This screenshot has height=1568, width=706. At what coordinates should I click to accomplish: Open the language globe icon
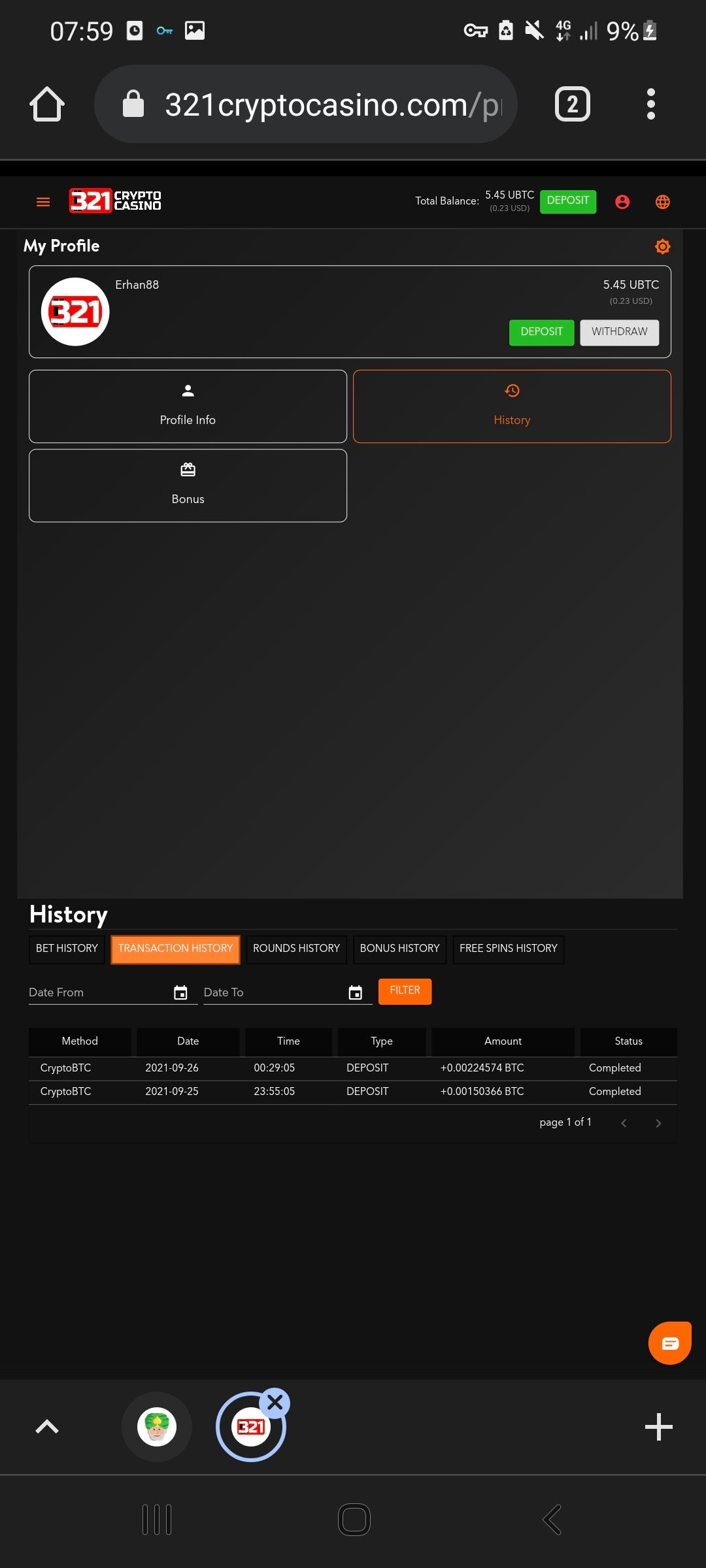tap(662, 202)
